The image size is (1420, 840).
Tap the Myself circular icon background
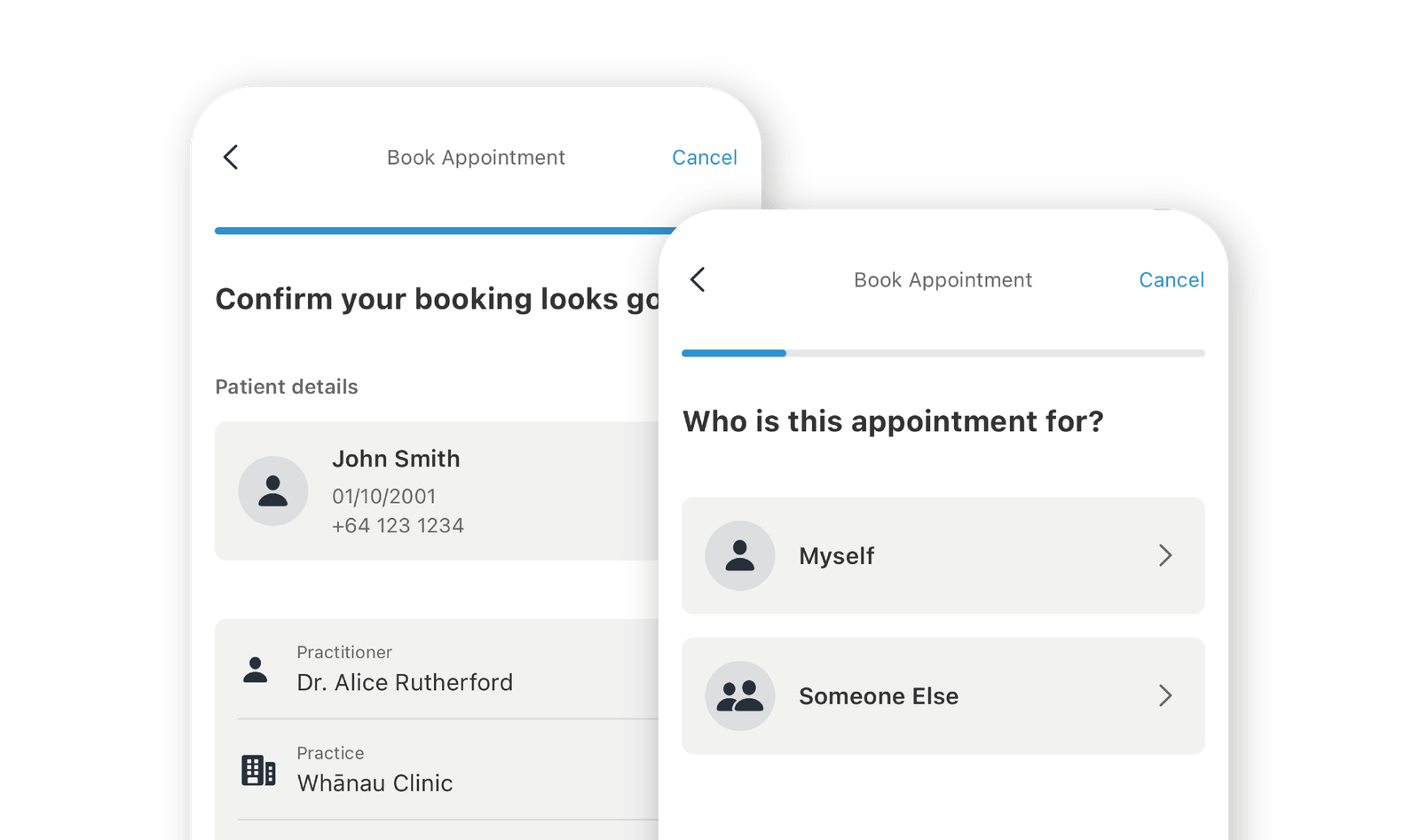click(x=739, y=556)
